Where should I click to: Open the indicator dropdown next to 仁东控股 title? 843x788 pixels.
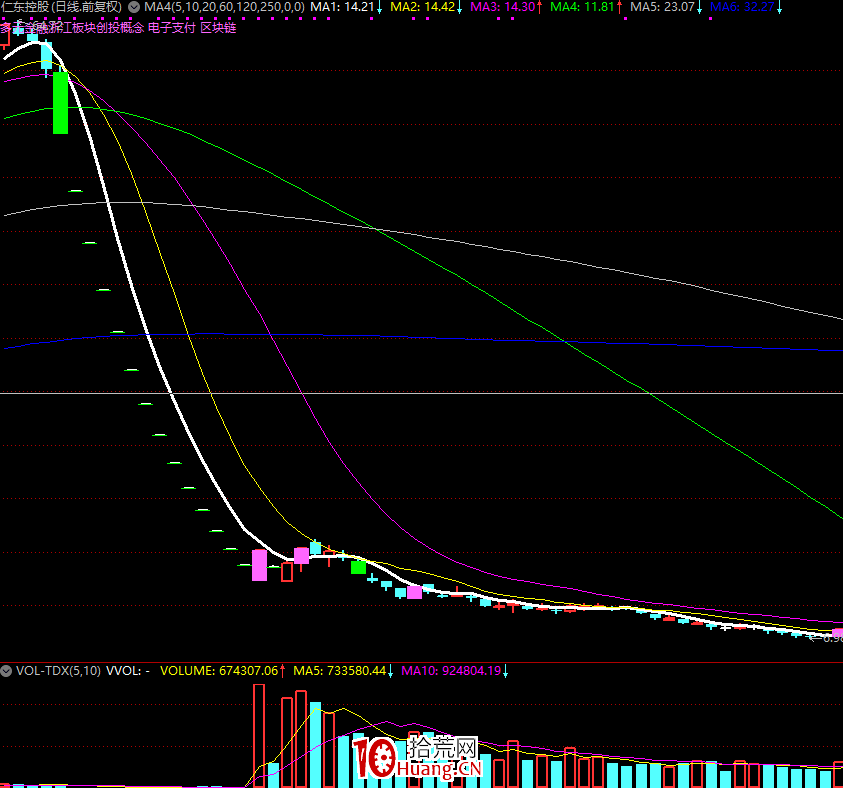[x=134, y=7]
